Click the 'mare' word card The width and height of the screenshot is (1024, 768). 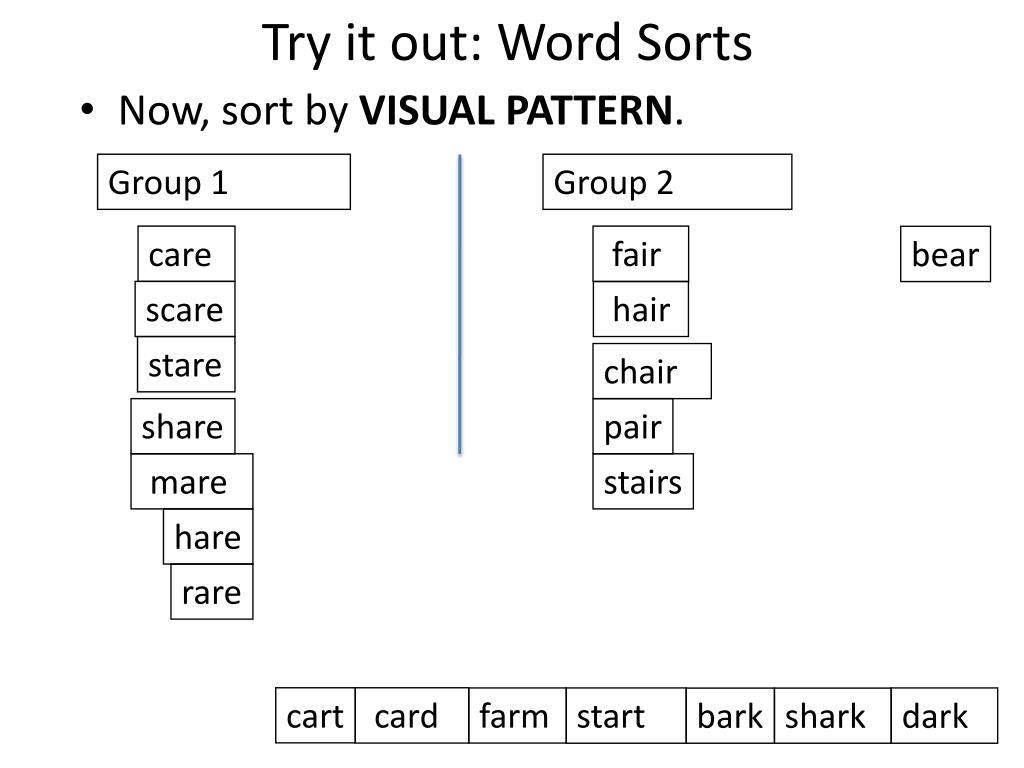192,481
